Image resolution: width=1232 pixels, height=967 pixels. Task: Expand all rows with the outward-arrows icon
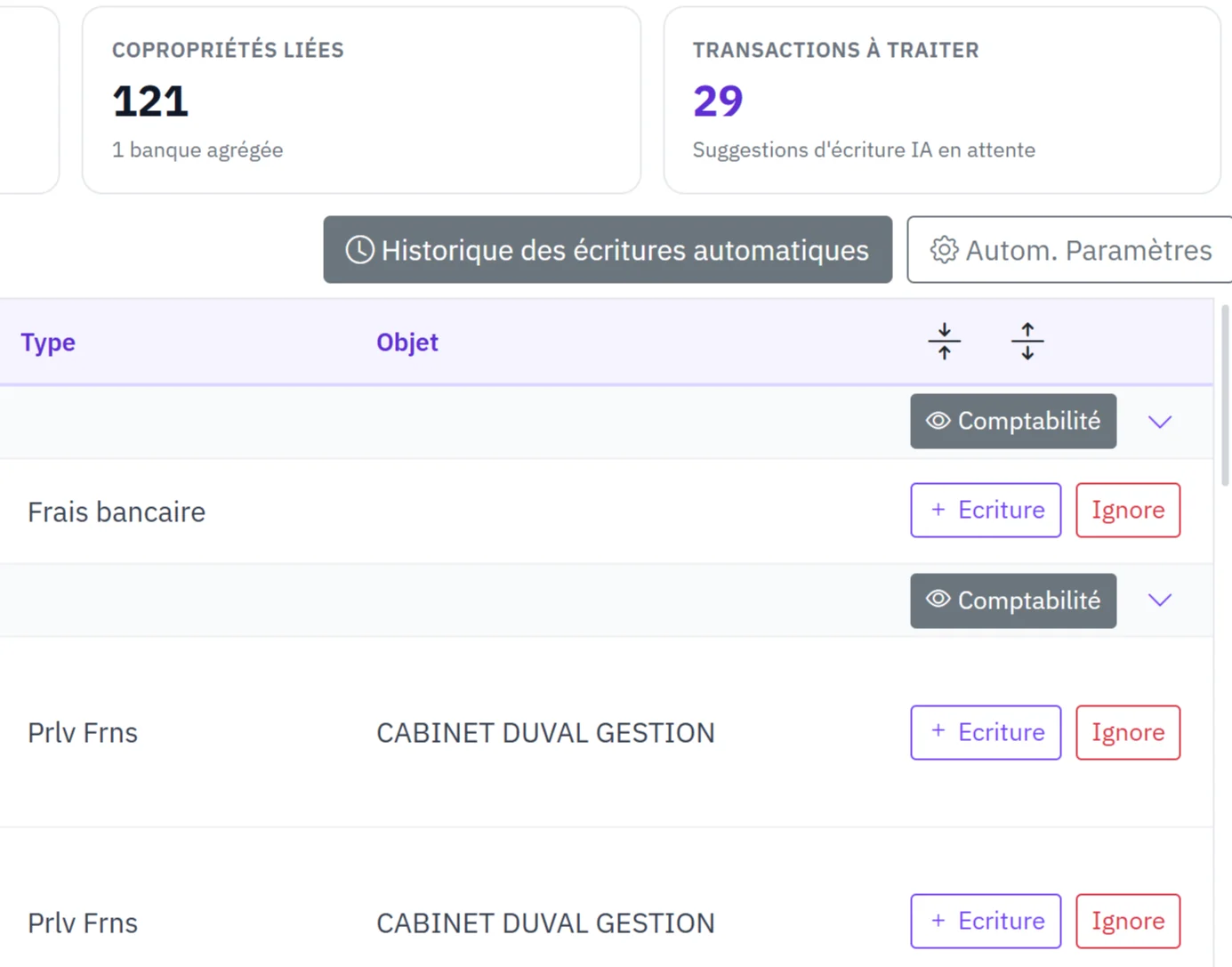(x=1027, y=342)
